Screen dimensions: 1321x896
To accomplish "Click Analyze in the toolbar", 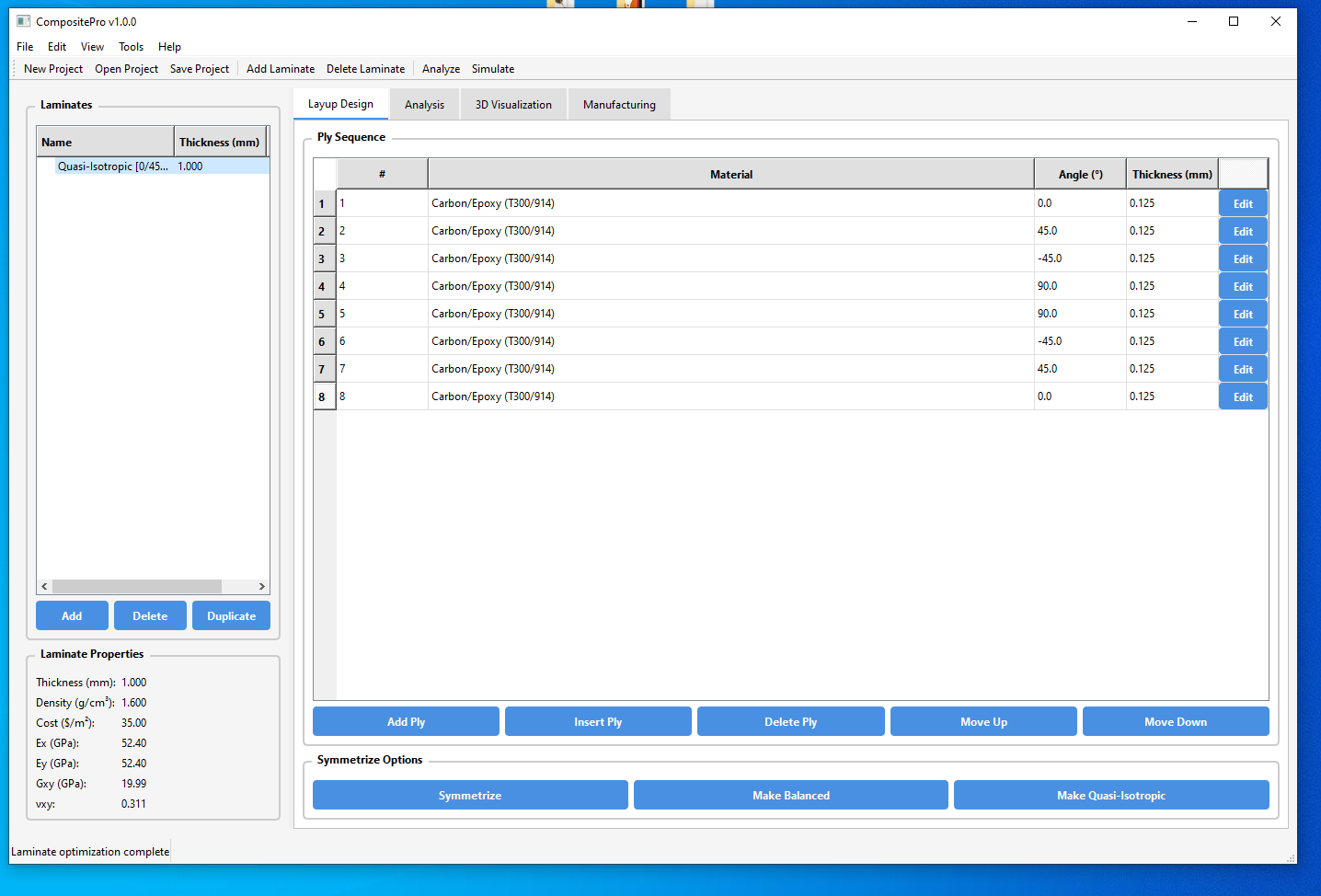I will tap(441, 69).
